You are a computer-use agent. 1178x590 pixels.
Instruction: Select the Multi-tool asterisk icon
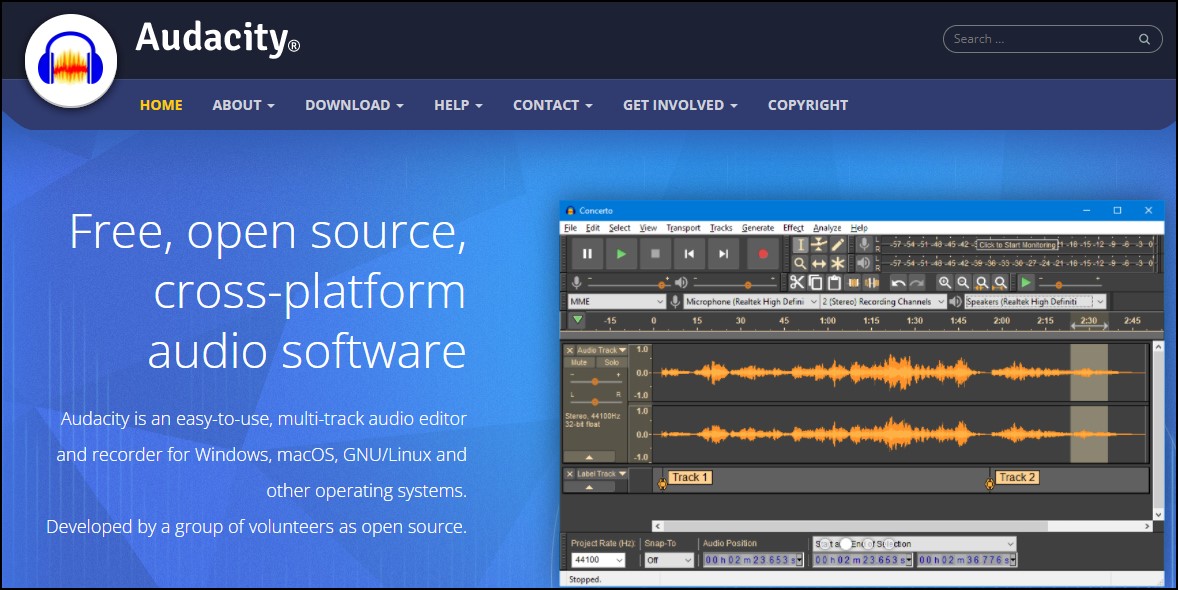coord(837,263)
